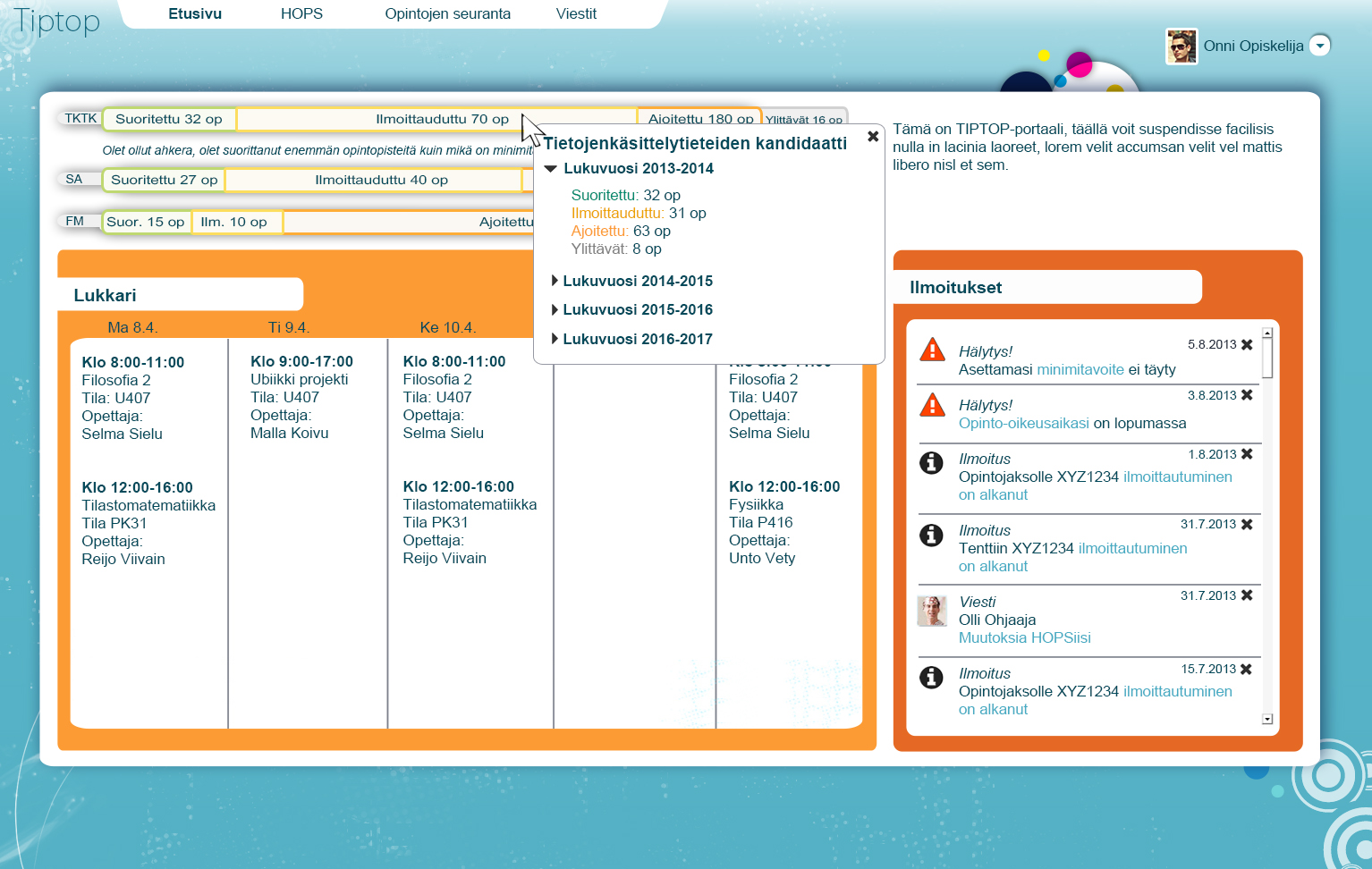
Task: Dismiss the 31.7.2013 Viesti from Olli Ohjaaja
Action: tap(1247, 595)
